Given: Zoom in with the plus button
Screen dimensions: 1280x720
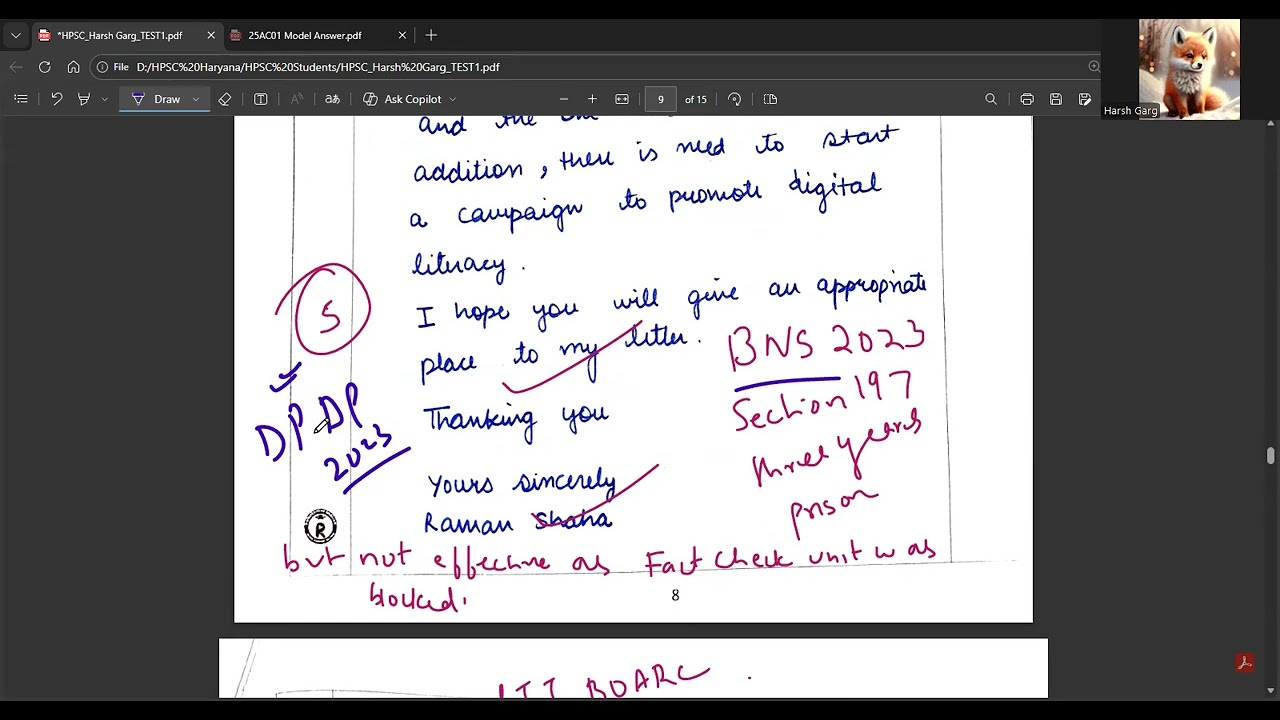Looking at the screenshot, I should (592, 99).
